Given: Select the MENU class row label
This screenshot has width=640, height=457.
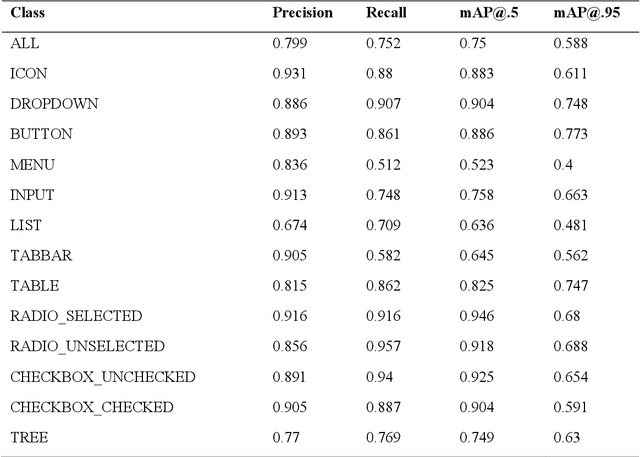Looking at the screenshot, I should click(32, 165).
